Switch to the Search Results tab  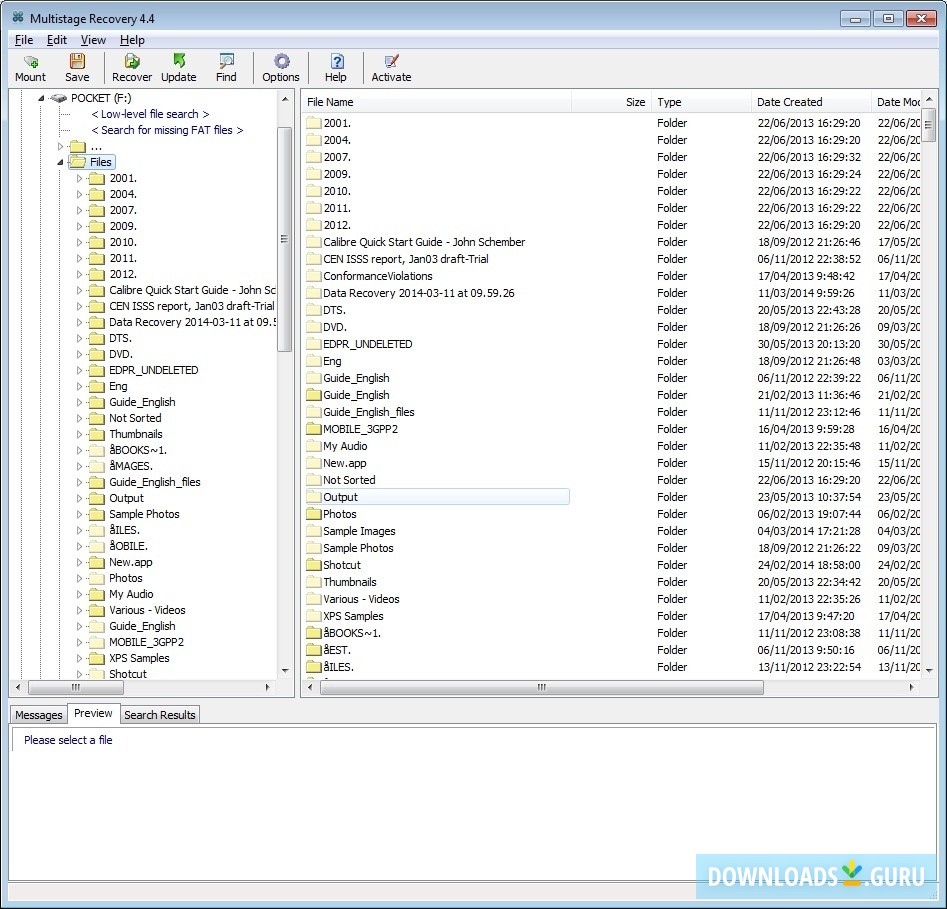click(x=160, y=715)
